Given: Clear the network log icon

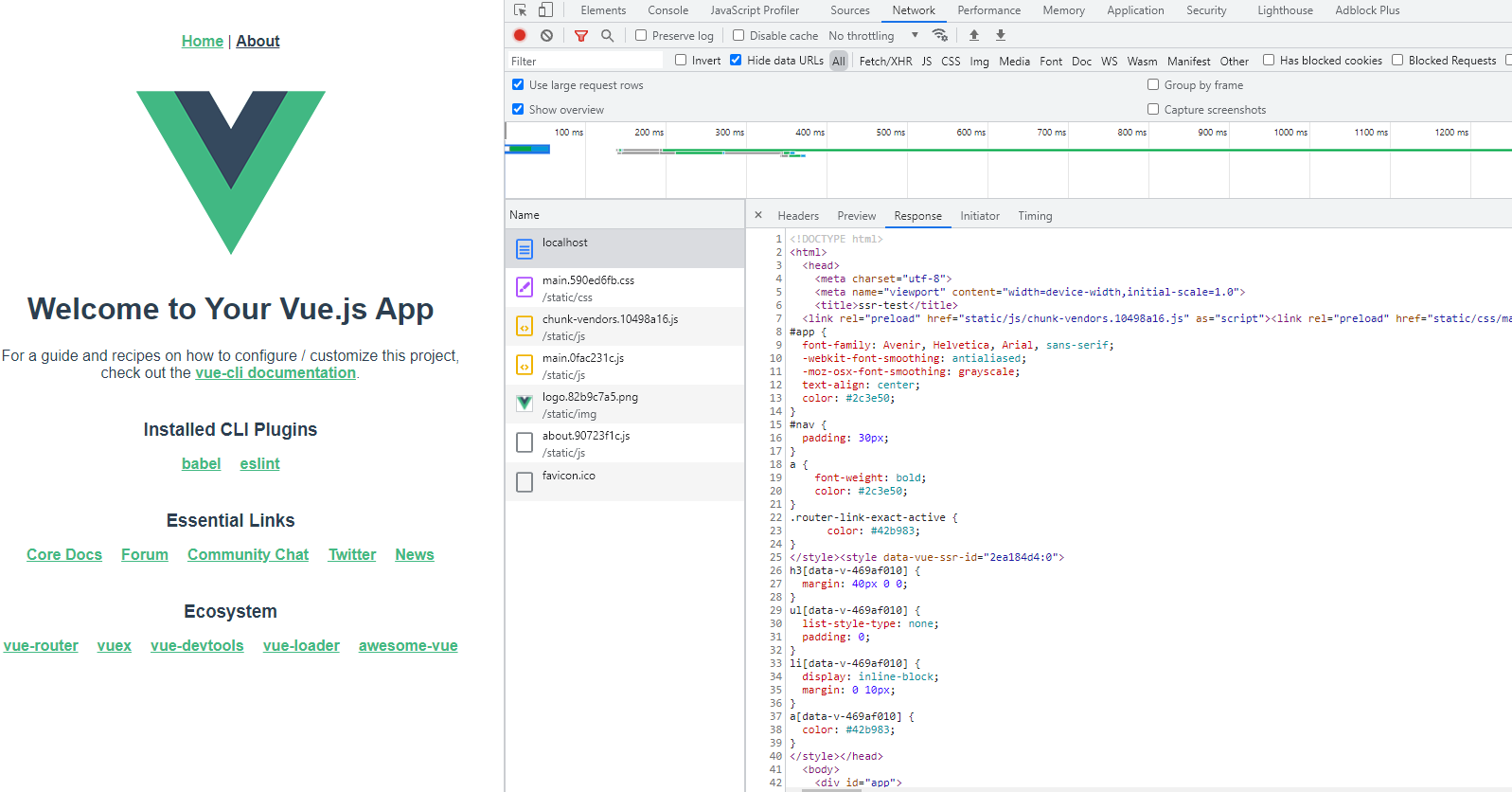Looking at the screenshot, I should click(x=546, y=35).
